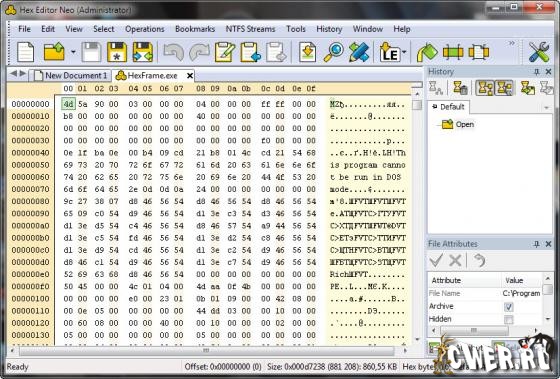Open the NTFS Streams menu
The image size is (560, 379).
tap(250, 29)
